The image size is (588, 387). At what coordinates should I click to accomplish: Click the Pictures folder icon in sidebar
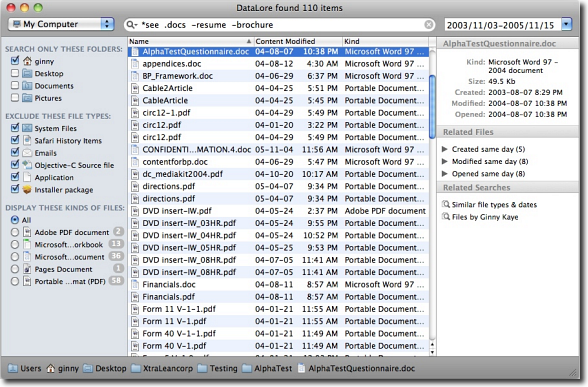click(27, 98)
